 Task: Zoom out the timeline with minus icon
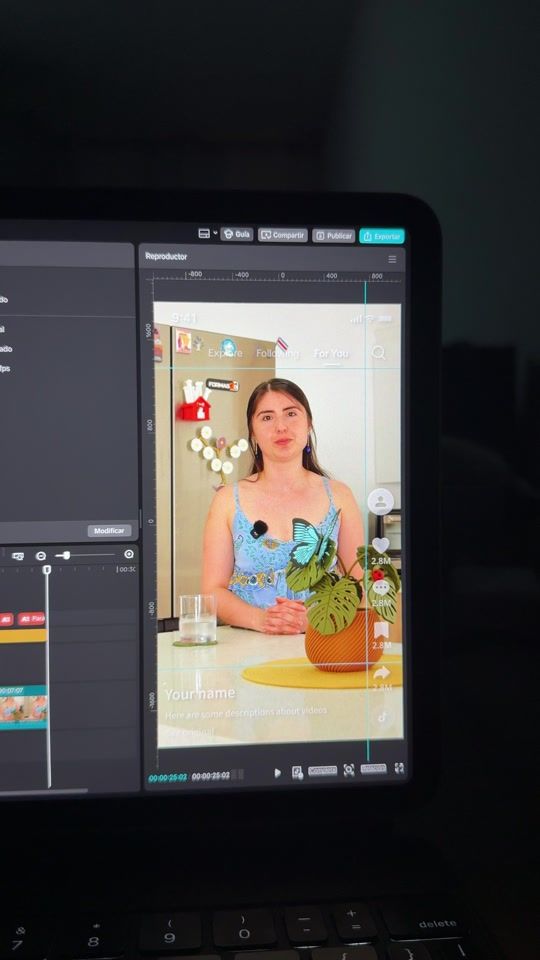[x=41, y=556]
